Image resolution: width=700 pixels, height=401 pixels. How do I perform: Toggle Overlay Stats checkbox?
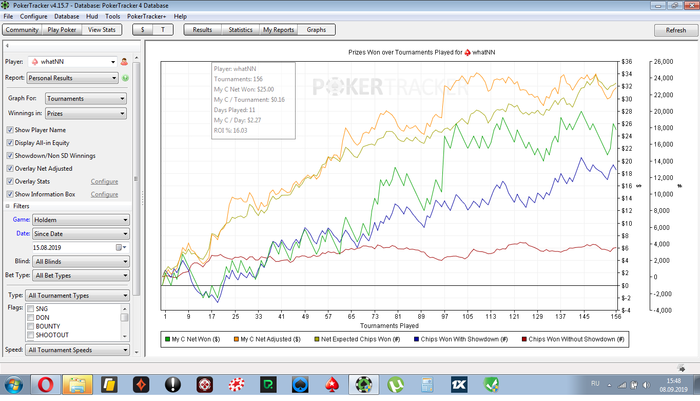(x=10, y=181)
